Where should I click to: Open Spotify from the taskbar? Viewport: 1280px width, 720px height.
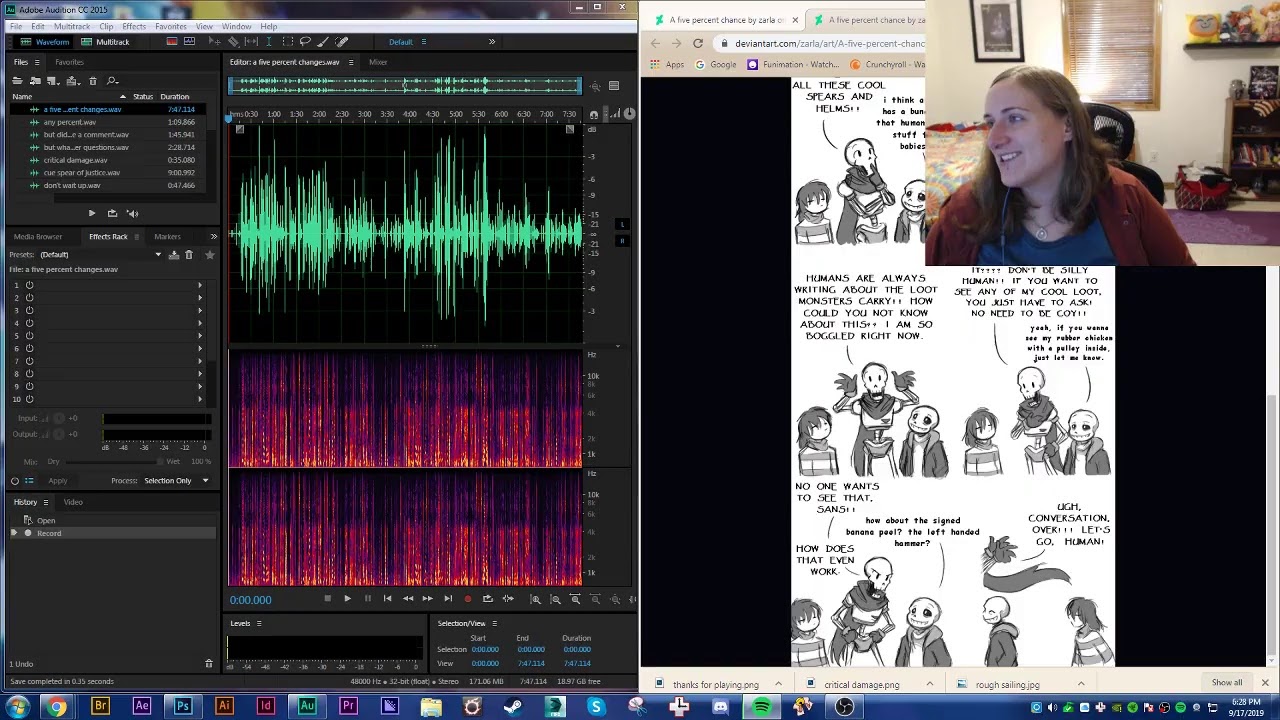coord(762,707)
